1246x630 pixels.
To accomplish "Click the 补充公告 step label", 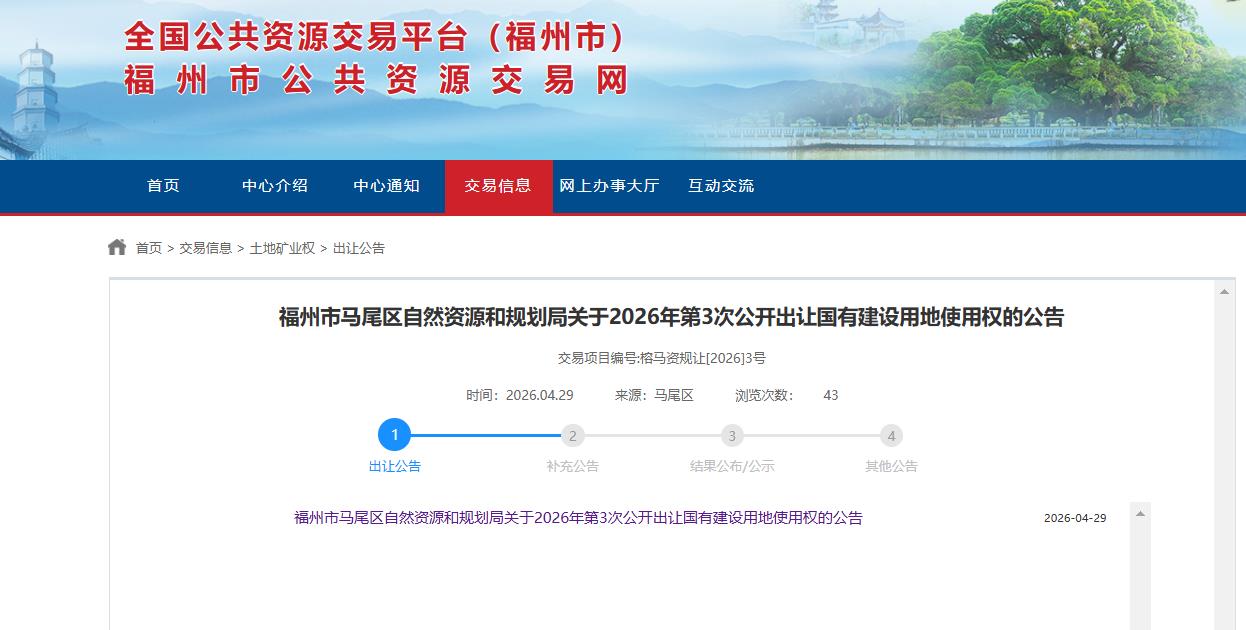I will click(572, 466).
